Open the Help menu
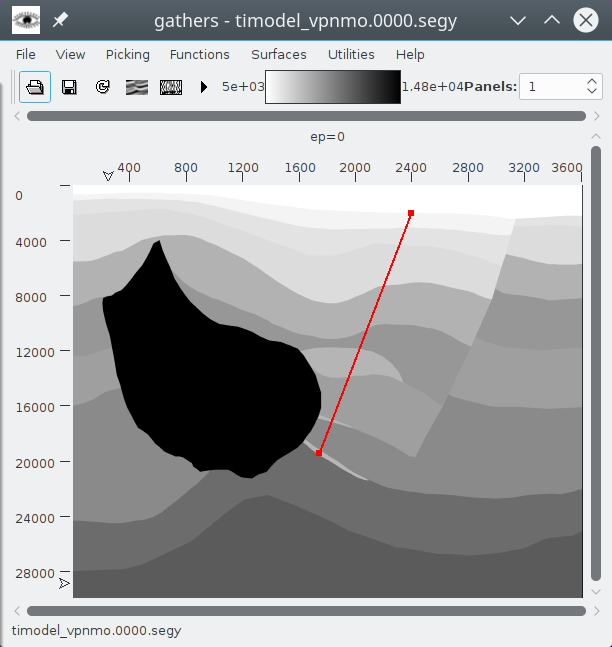612x647 pixels. click(x=410, y=54)
